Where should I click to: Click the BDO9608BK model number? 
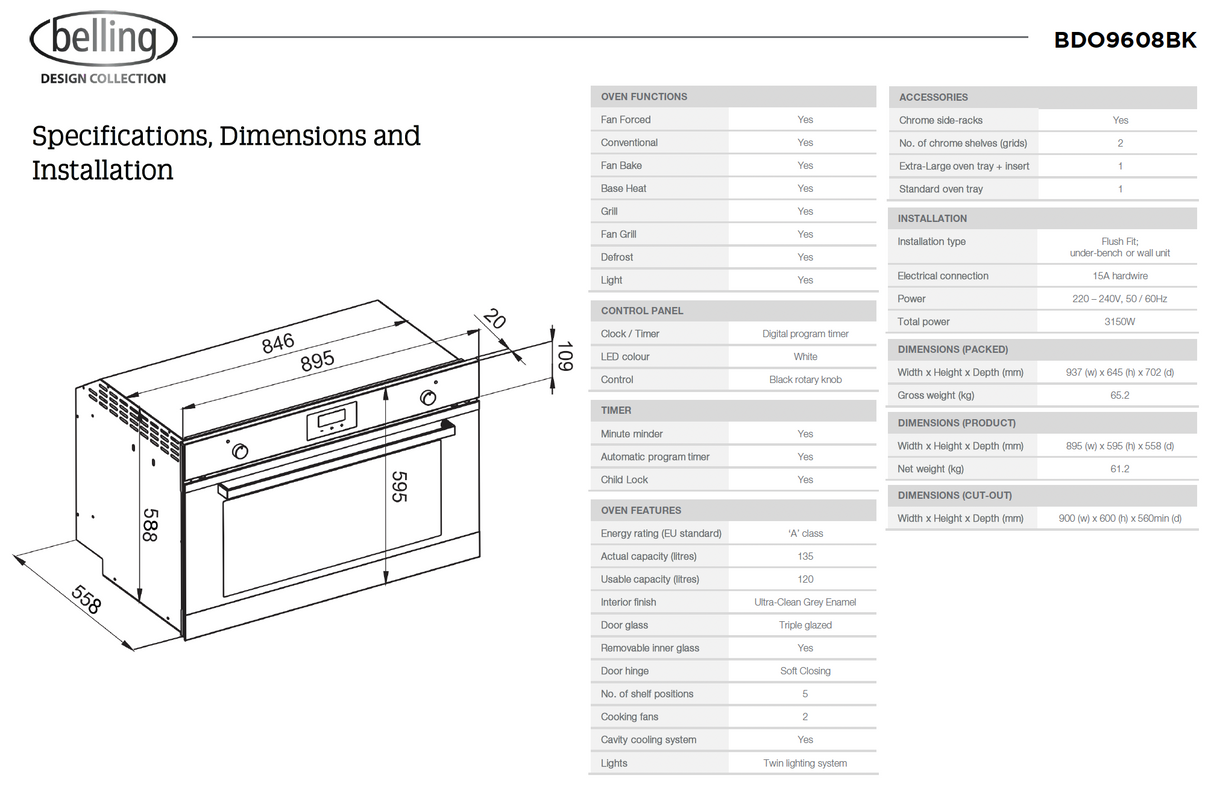click(x=1124, y=40)
